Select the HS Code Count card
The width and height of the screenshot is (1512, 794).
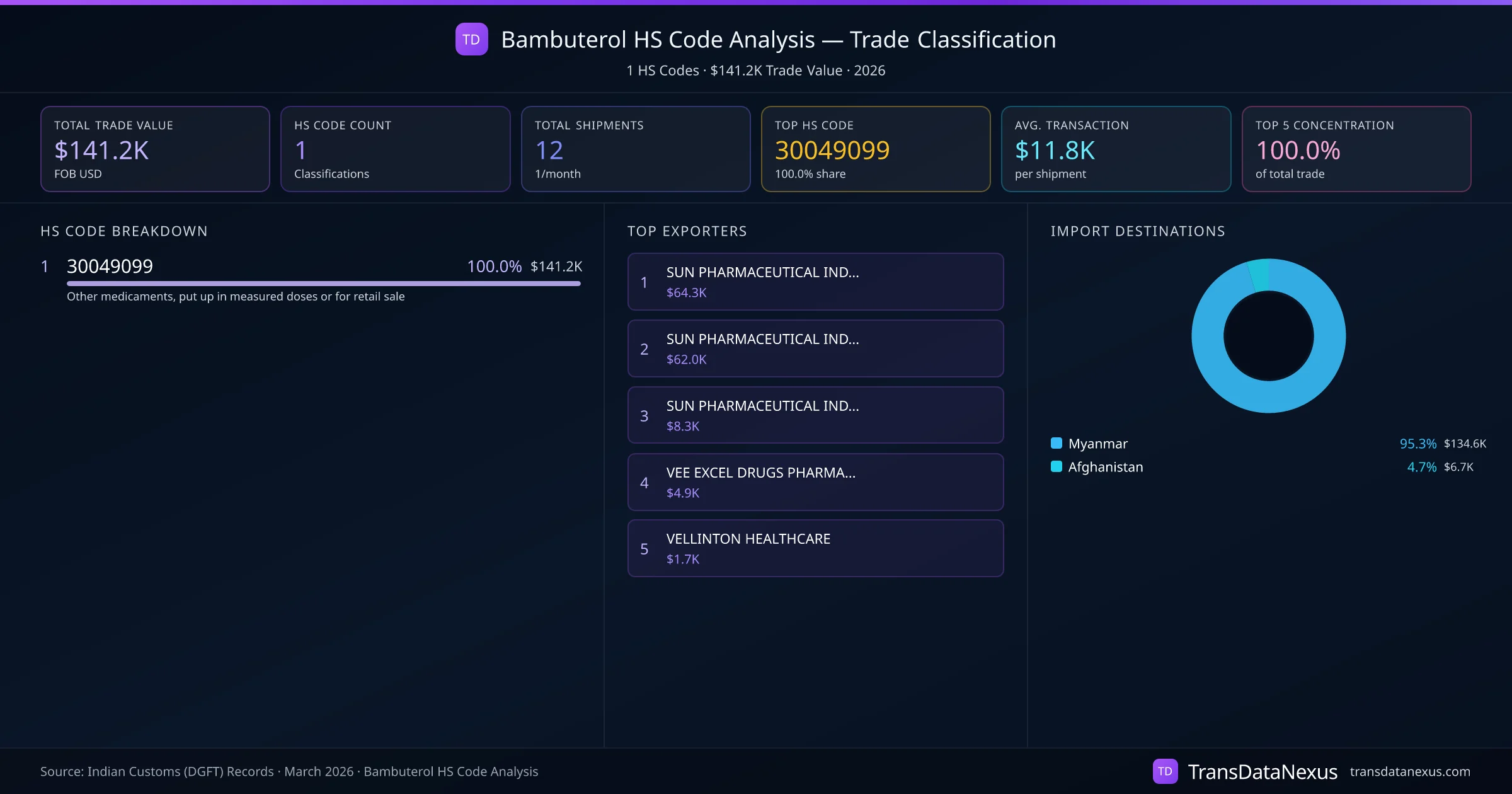point(395,149)
